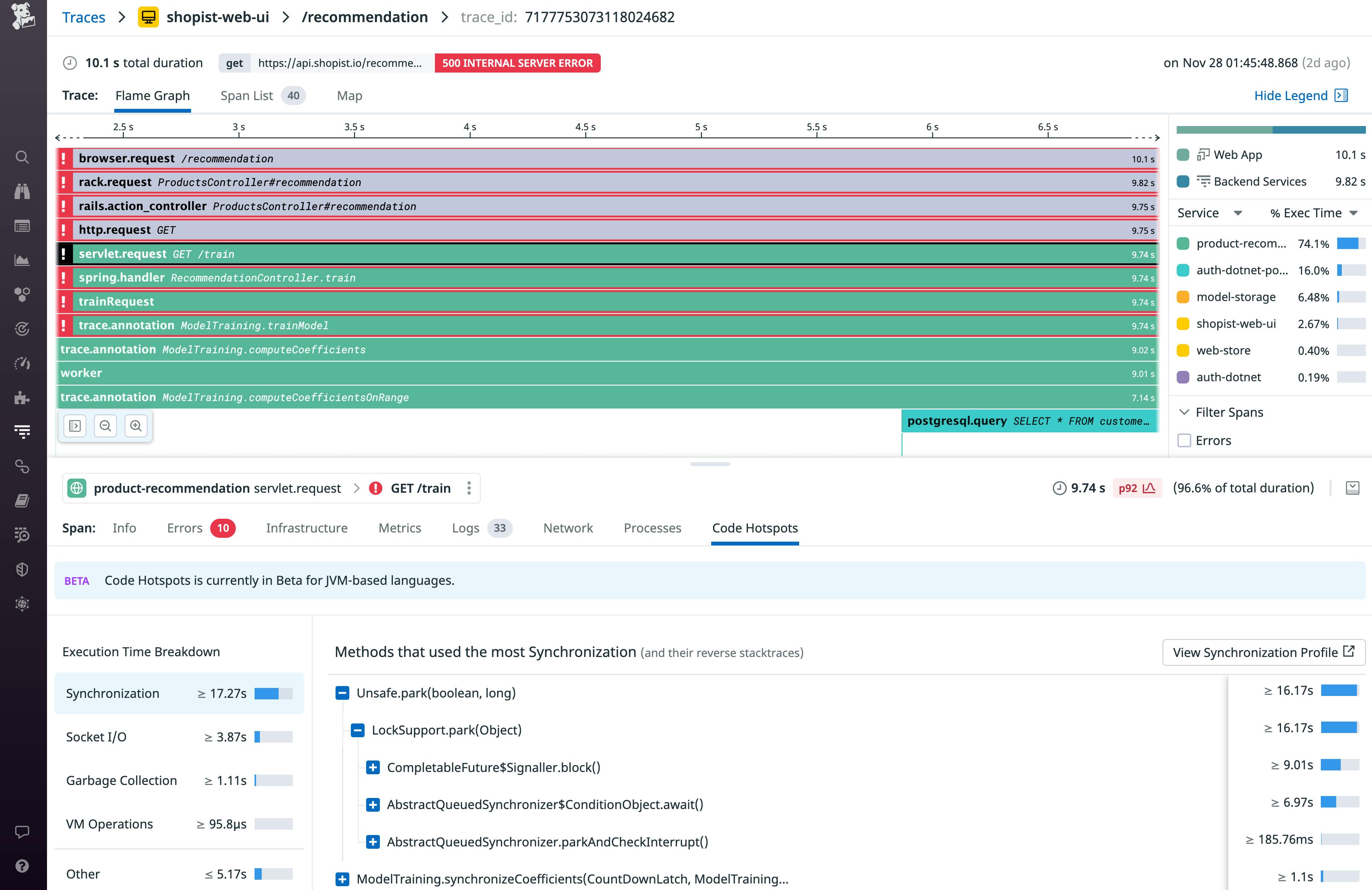Select the Watchdog binoculars icon in sidebar
The width and height of the screenshot is (1372, 890).
[22, 191]
